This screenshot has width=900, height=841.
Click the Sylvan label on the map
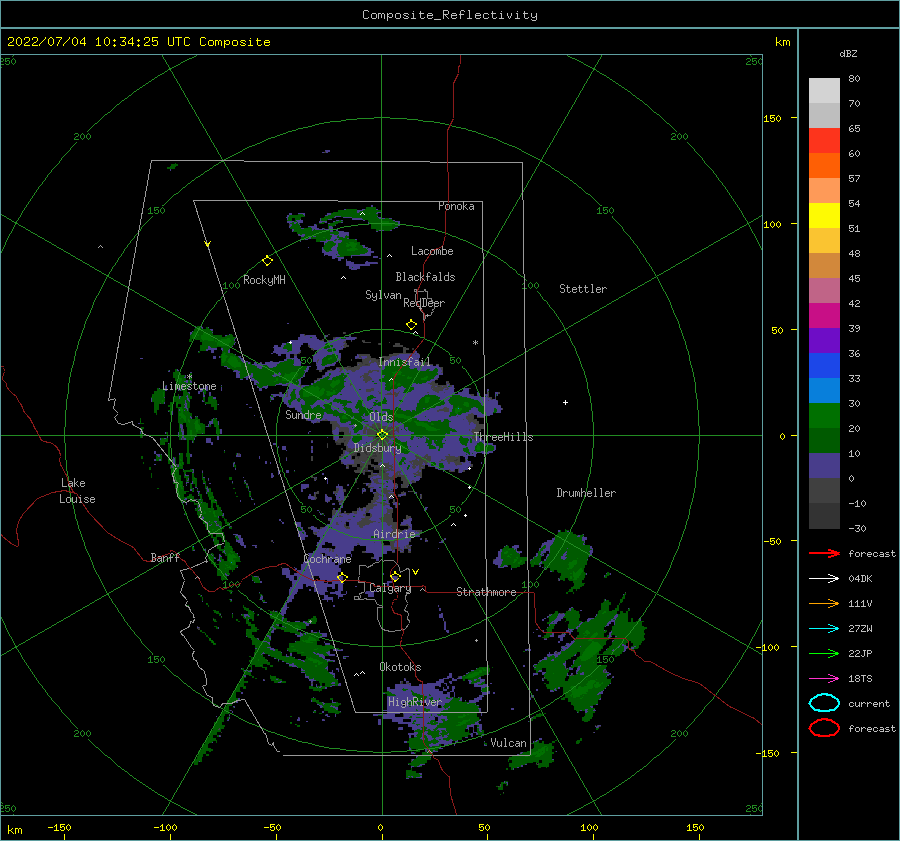click(383, 295)
